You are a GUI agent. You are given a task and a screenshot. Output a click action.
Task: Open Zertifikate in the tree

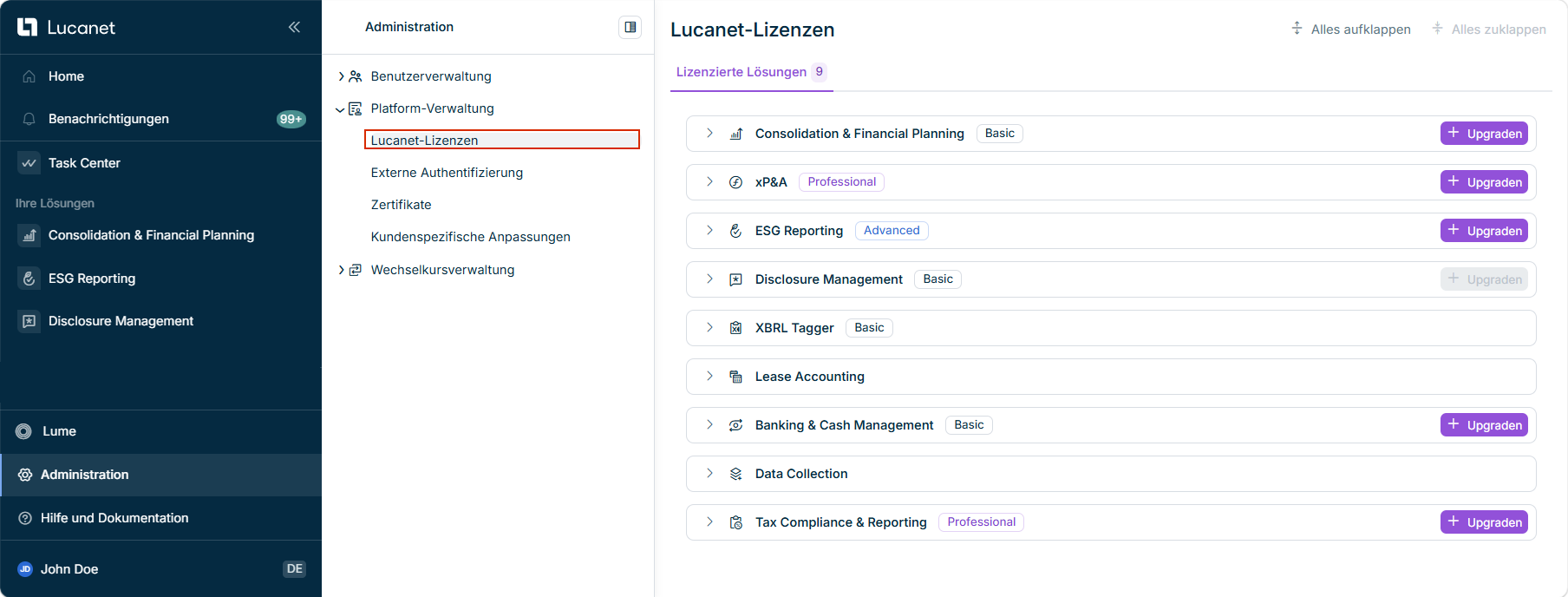click(x=401, y=205)
